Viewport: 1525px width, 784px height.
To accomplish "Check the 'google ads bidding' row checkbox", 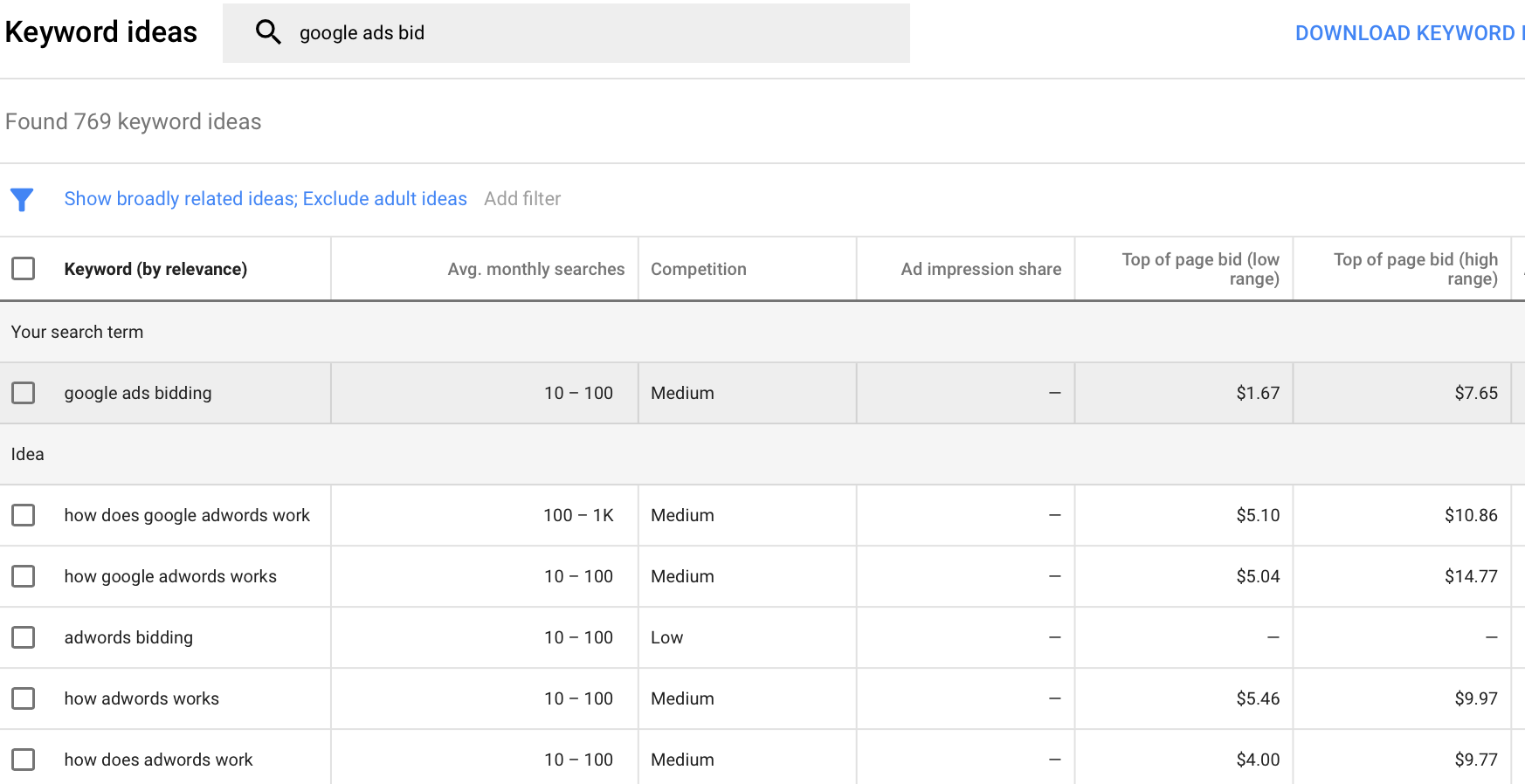I will (x=24, y=393).
